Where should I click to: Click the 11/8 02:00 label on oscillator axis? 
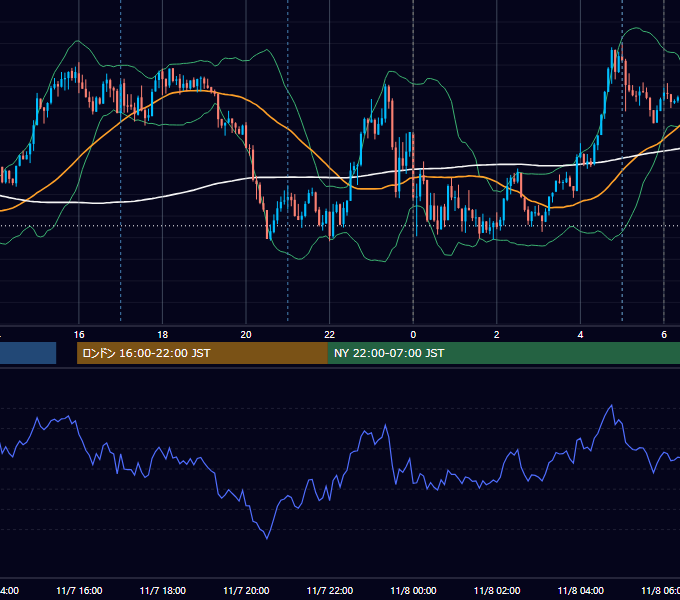[x=497, y=590]
